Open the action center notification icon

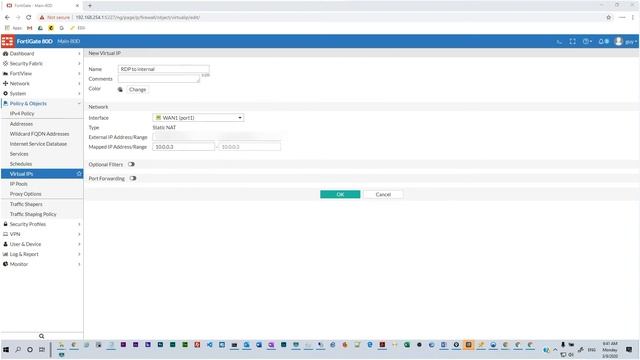point(629,350)
